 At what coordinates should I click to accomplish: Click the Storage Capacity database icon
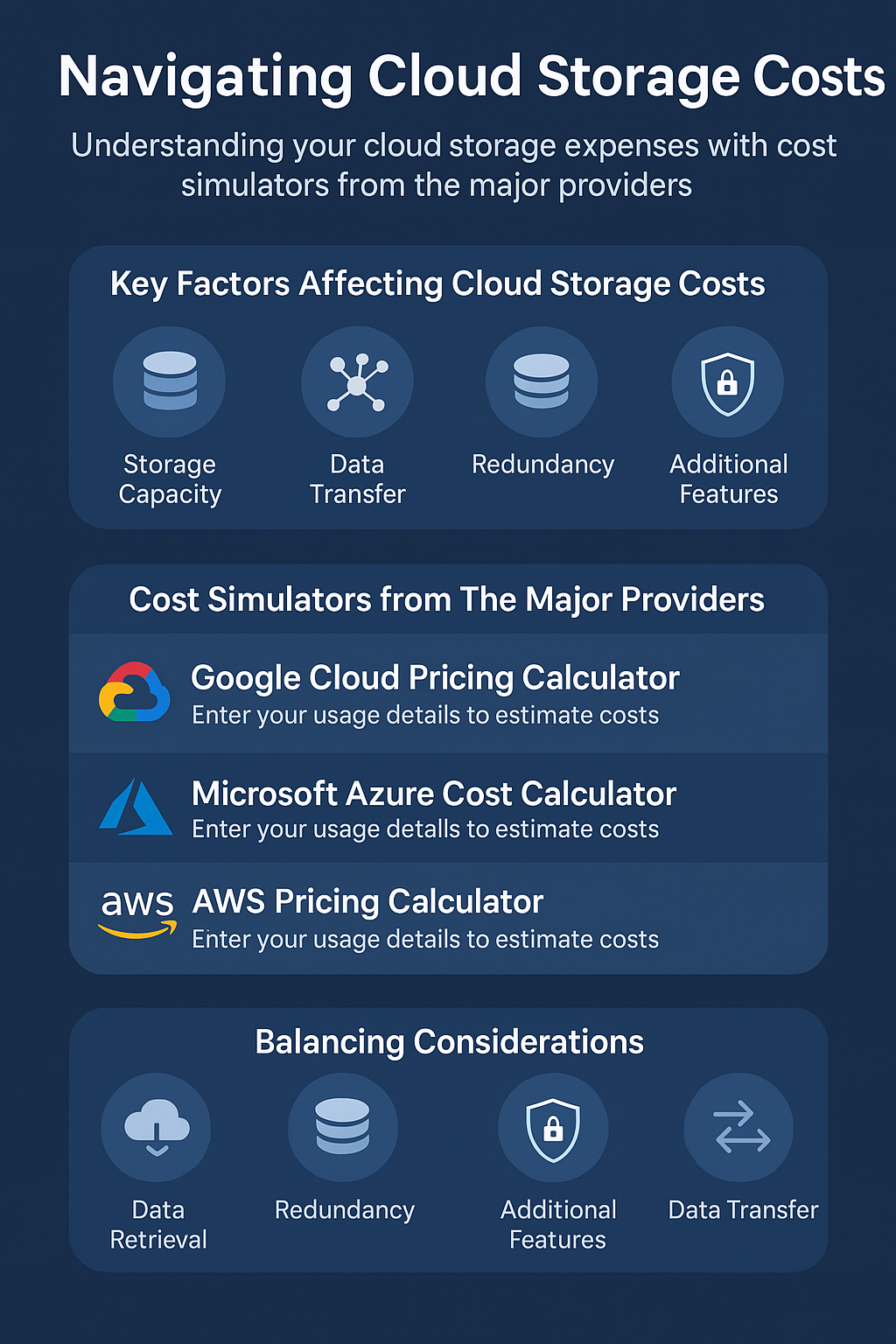click(170, 381)
